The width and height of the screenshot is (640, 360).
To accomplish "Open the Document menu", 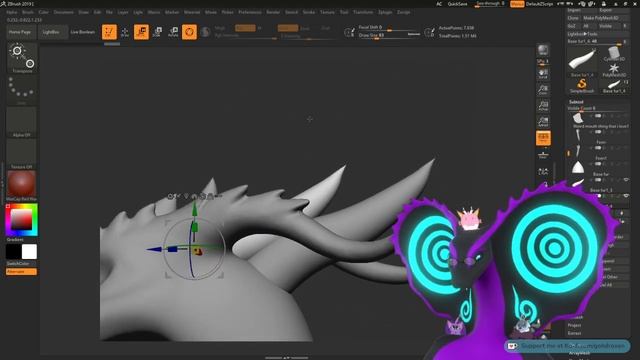I will 64,12.
